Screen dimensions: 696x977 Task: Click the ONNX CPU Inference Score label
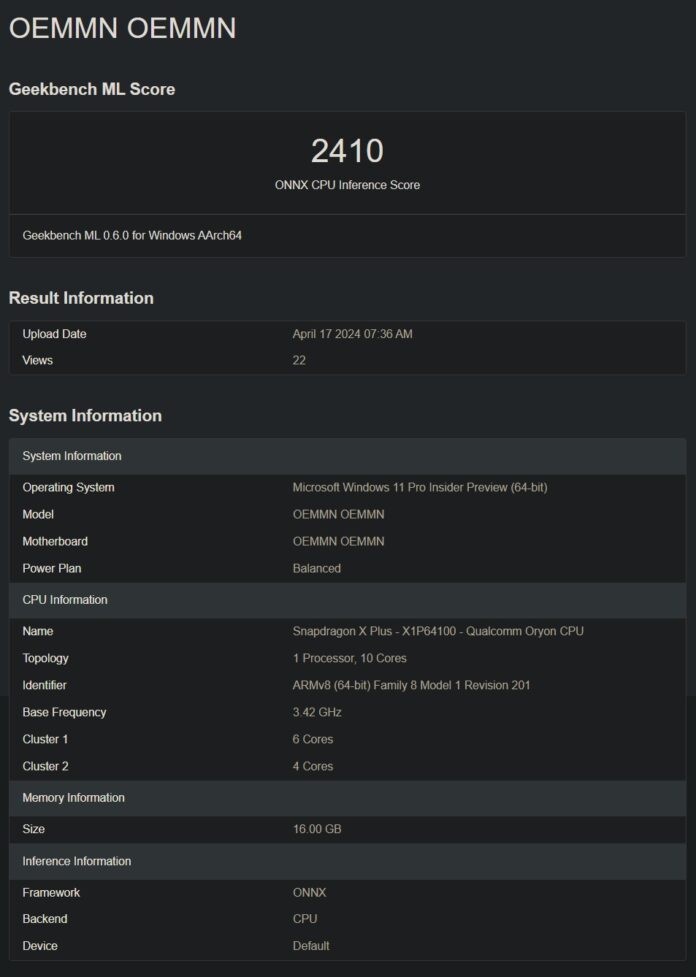click(347, 185)
